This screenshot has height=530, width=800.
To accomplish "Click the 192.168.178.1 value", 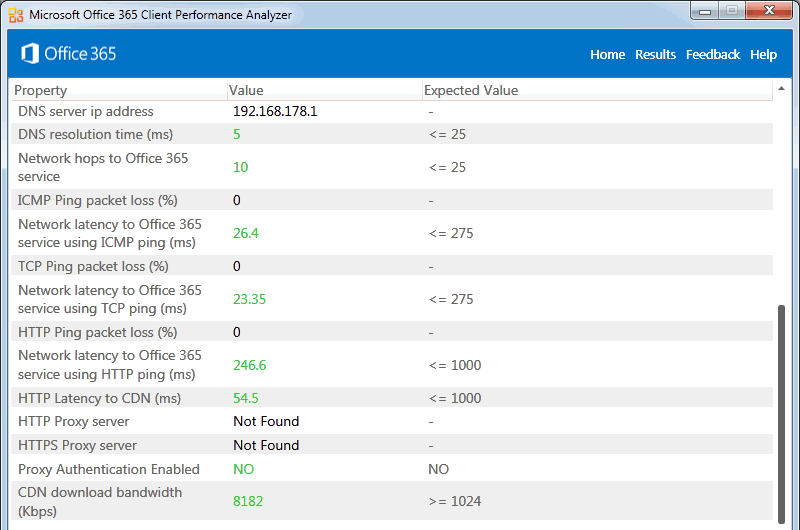I will (275, 111).
